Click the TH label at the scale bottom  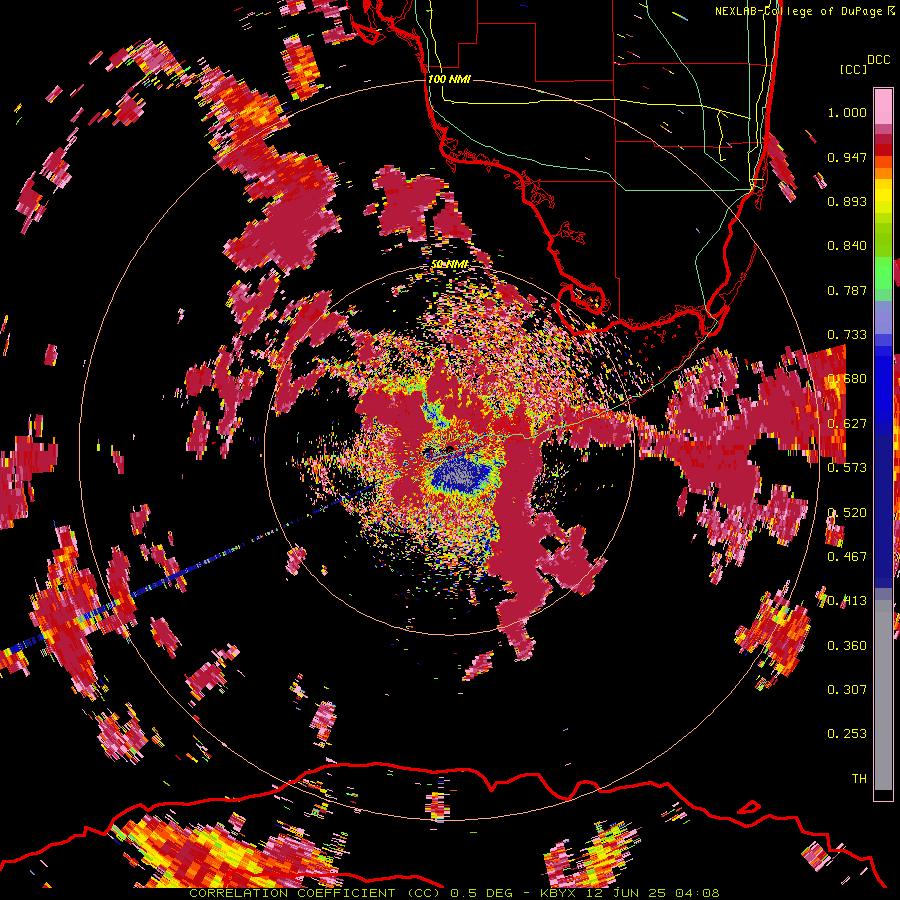pos(859,779)
